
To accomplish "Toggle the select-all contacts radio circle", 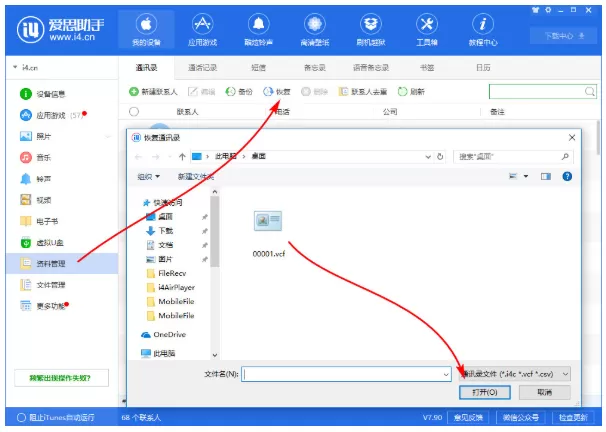I will tap(134, 112).
